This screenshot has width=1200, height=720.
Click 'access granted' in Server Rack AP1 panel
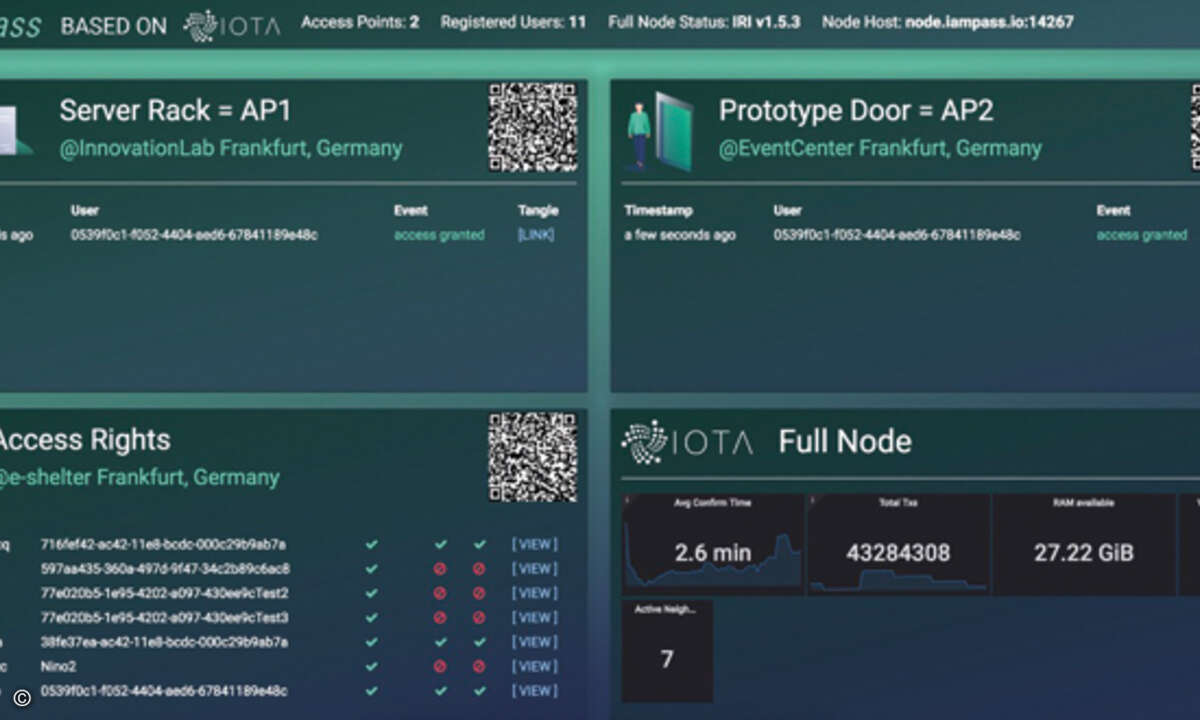coord(439,235)
